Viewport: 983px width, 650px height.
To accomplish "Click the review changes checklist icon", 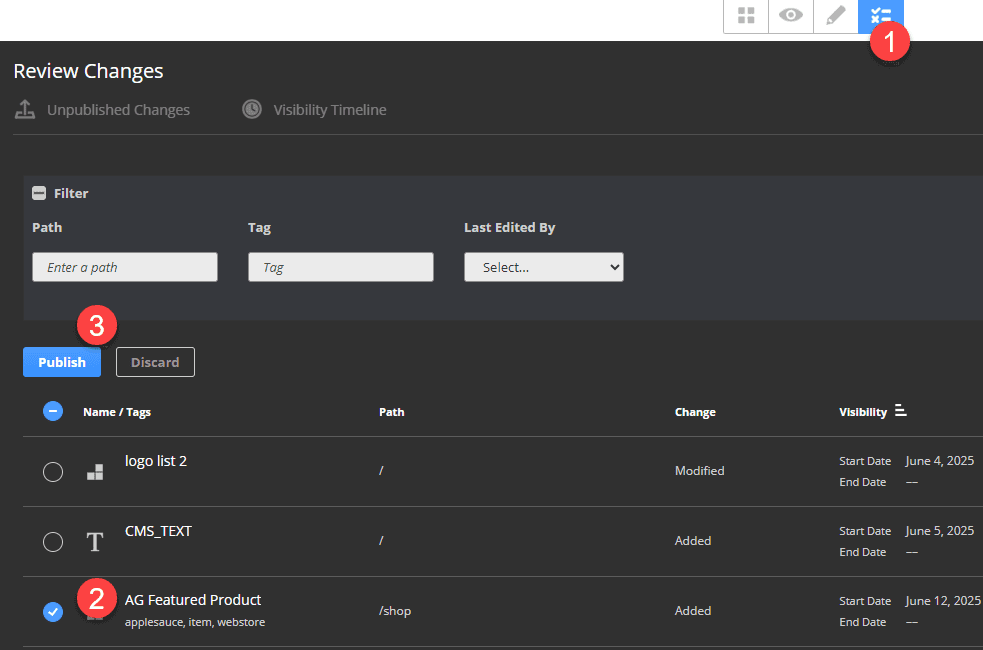I will [881, 16].
